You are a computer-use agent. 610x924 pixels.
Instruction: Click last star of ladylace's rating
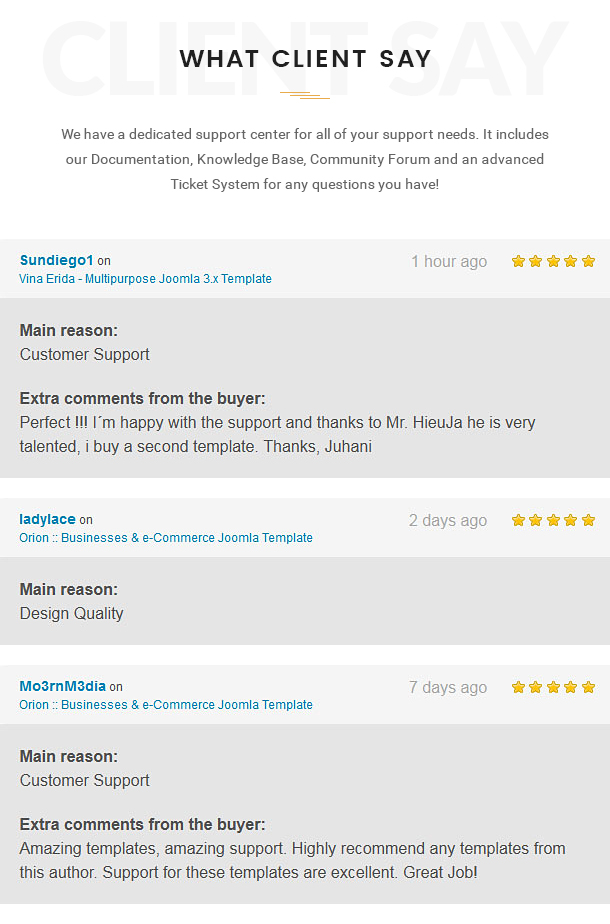(588, 520)
